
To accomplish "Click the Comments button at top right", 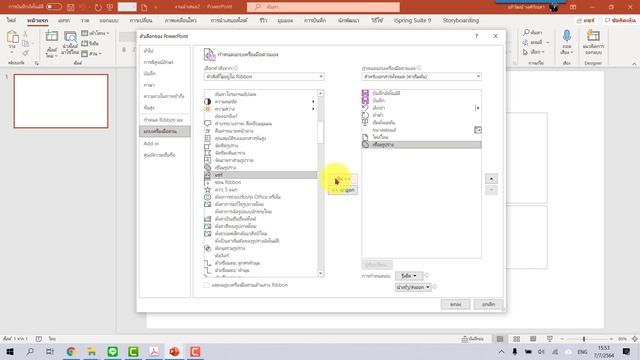I will pyautogui.click(x=620, y=20).
